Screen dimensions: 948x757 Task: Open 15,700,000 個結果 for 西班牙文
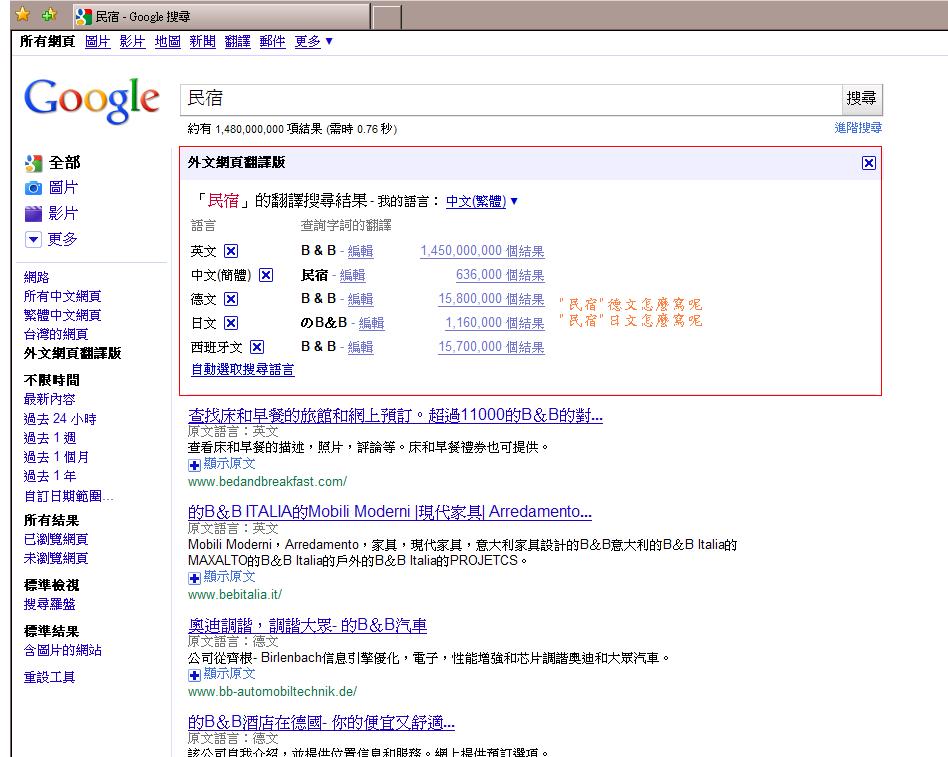click(x=492, y=347)
